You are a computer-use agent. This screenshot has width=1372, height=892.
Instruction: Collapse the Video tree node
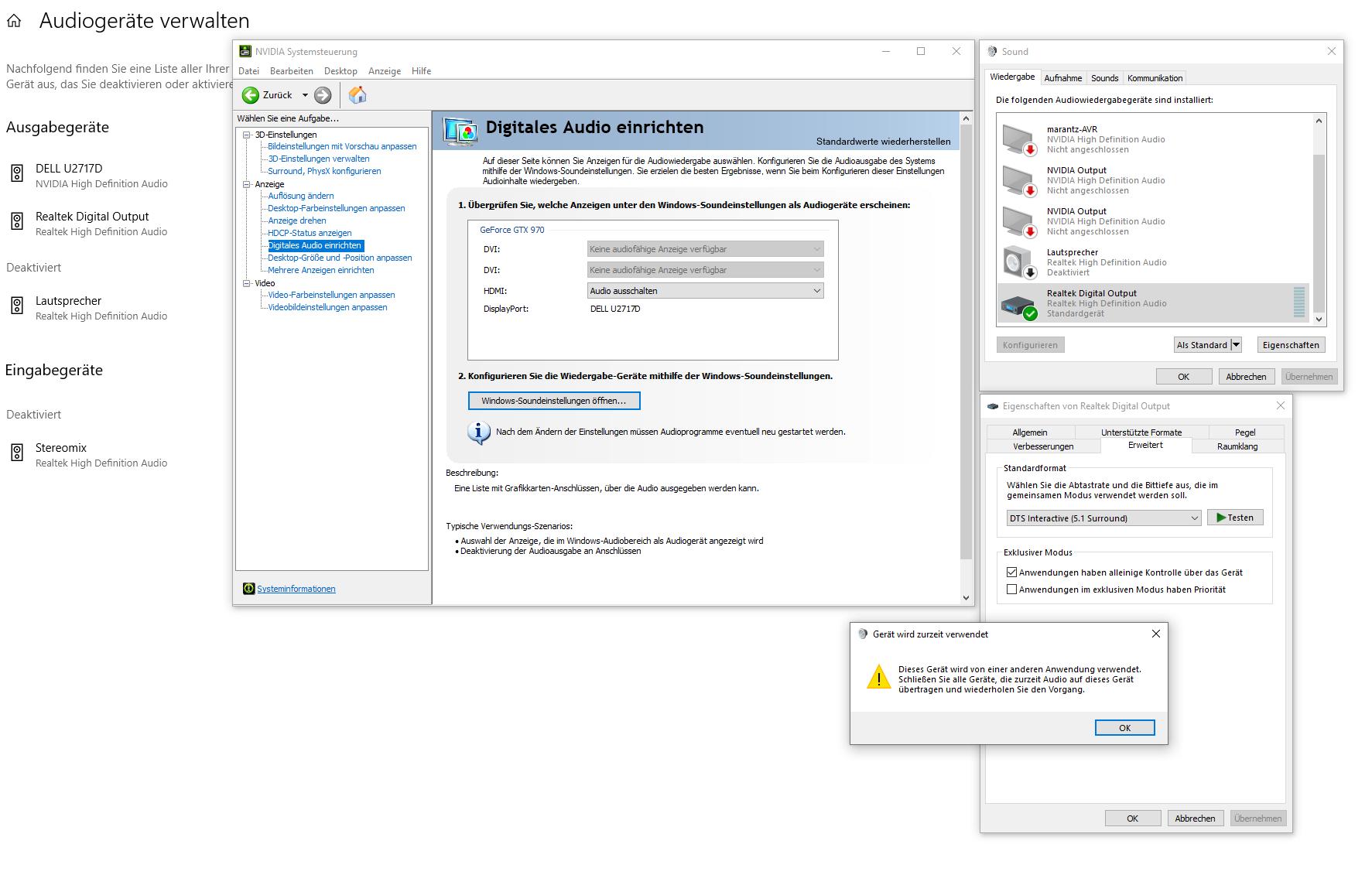pyautogui.click(x=247, y=283)
